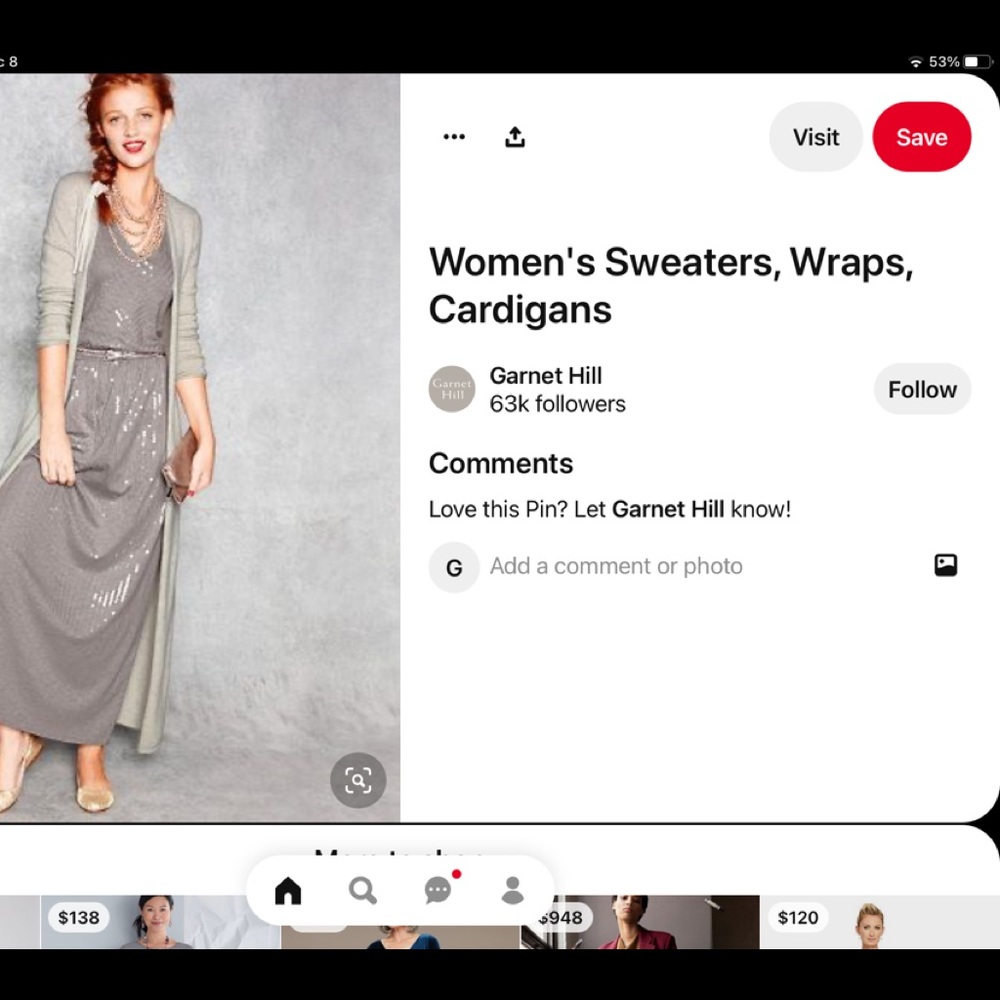The height and width of the screenshot is (1000, 1000).
Task: Tap the share pin icon
Action: click(x=515, y=137)
